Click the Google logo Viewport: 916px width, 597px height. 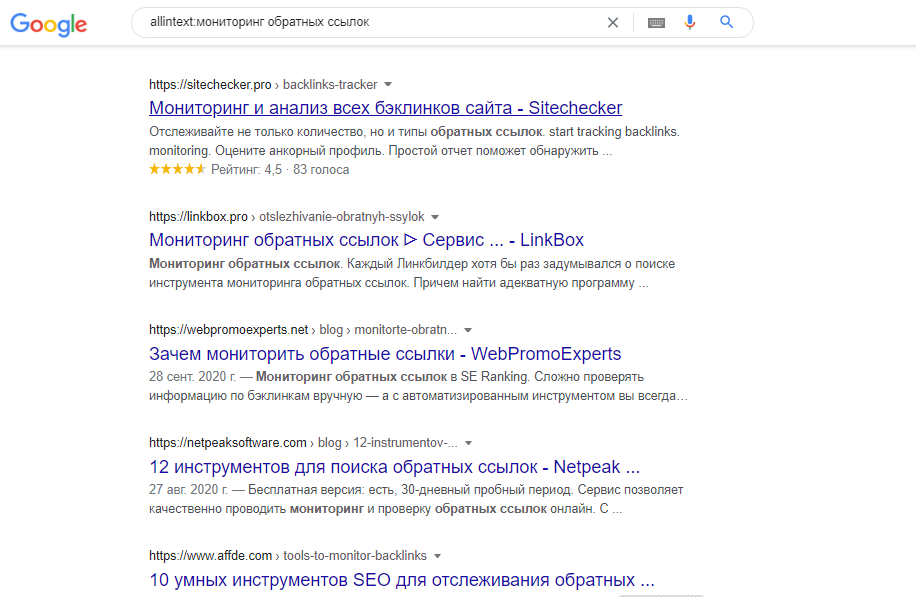pos(48,24)
